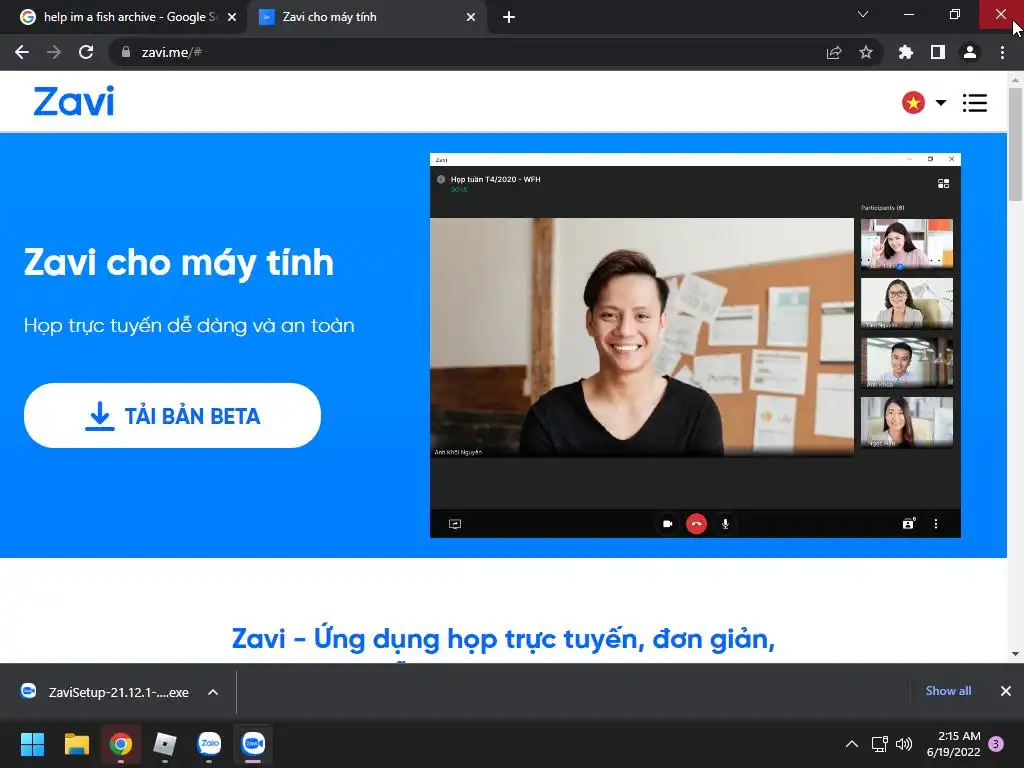Click the scrollbar down arrow
Image resolution: width=1024 pixels, height=768 pixels.
[1015, 654]
